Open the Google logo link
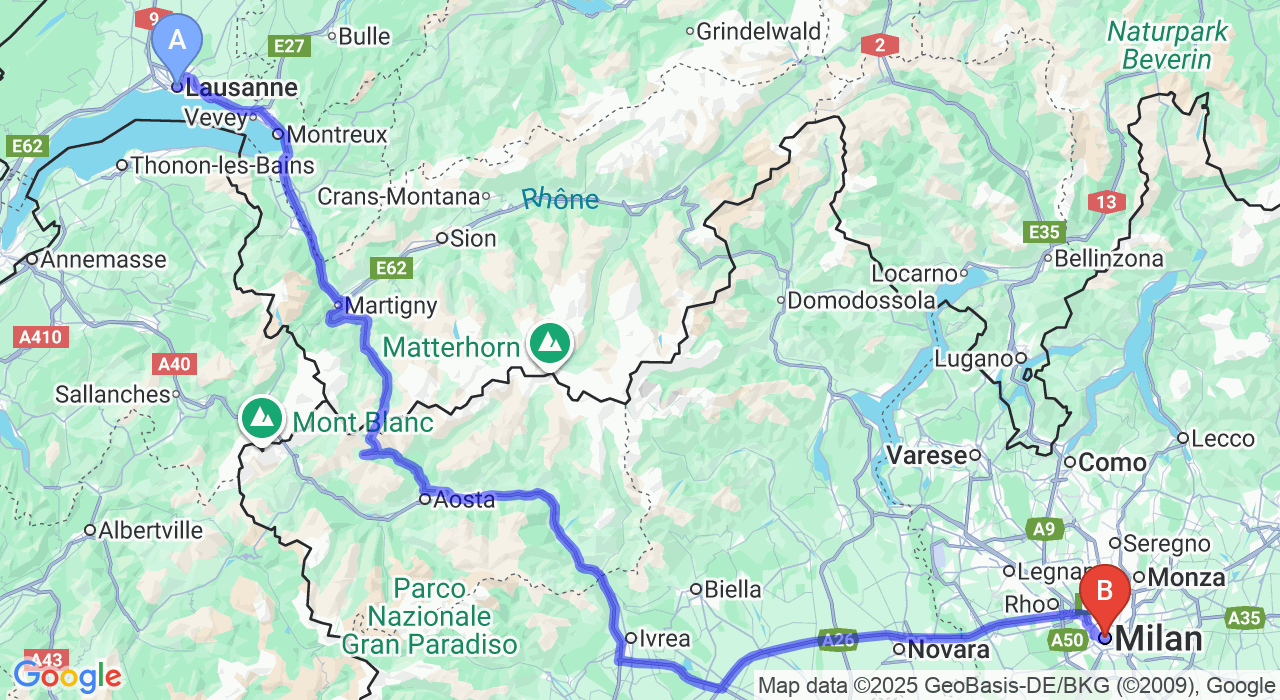The image size is (1280, 700). tap(68, 677)
